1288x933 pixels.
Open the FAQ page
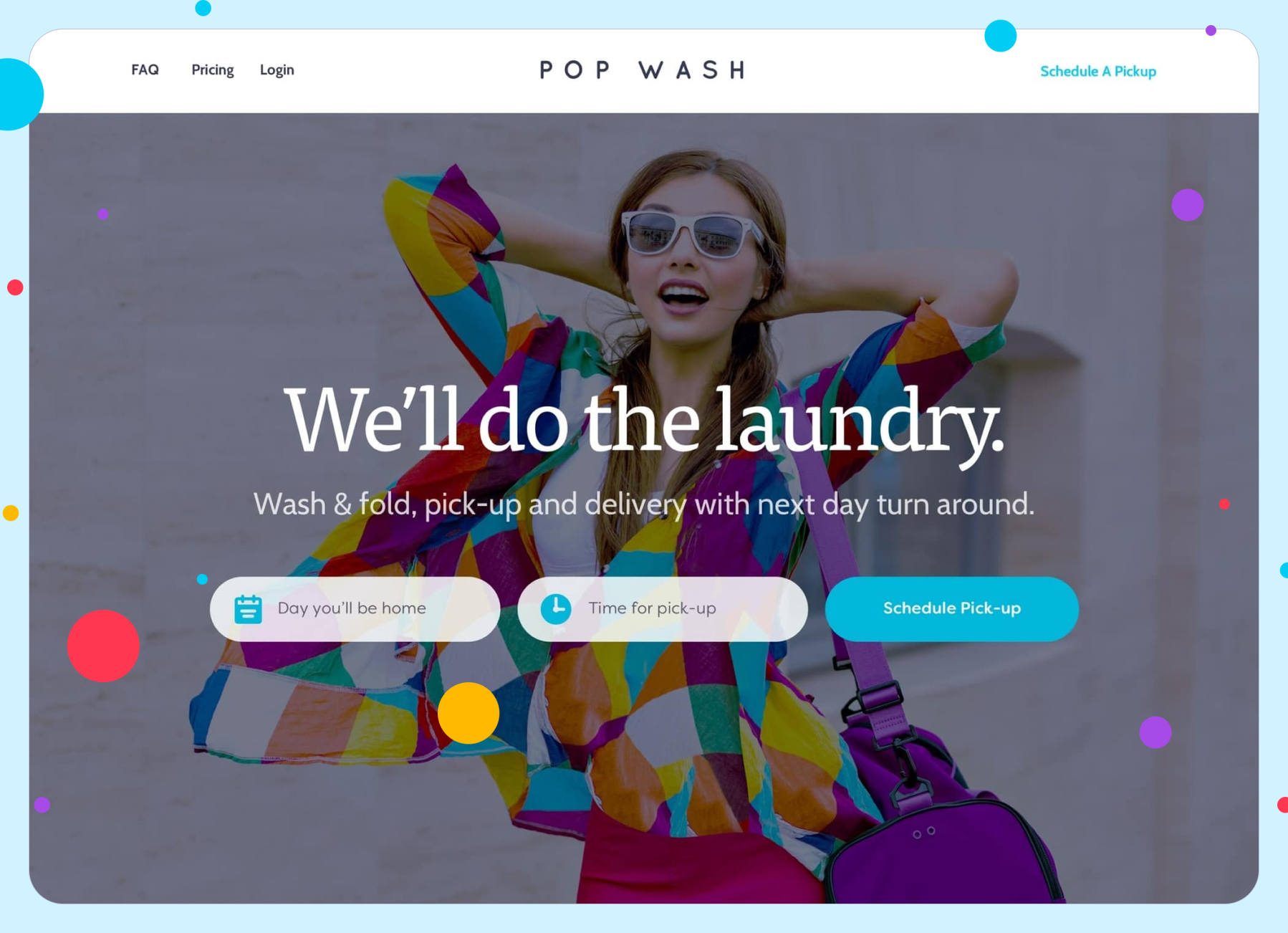point(145,70)
